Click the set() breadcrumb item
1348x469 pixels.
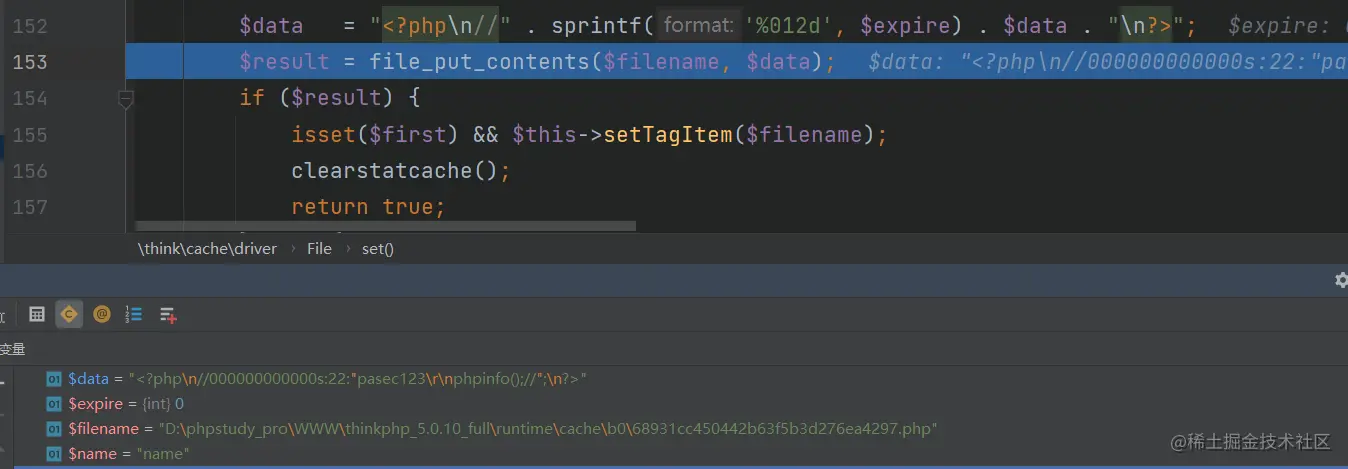click(378, 248)
